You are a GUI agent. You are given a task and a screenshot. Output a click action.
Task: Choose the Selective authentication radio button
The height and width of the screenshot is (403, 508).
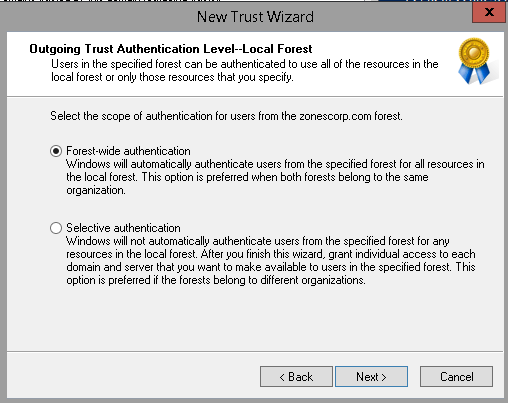click(x=56, y=228)
